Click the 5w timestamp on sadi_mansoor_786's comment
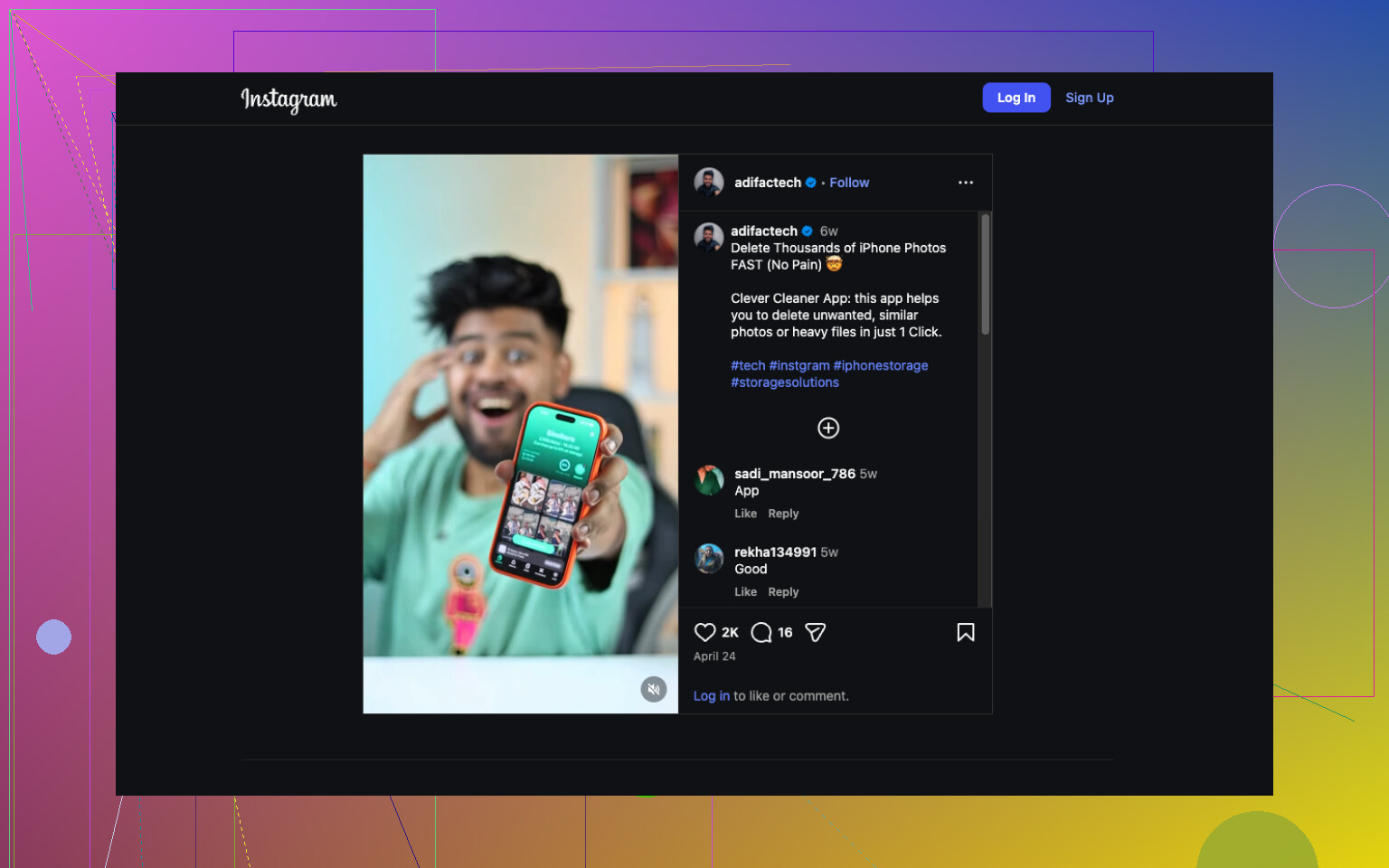Screen dimensions: 1389x868 (x=868, y=474)
